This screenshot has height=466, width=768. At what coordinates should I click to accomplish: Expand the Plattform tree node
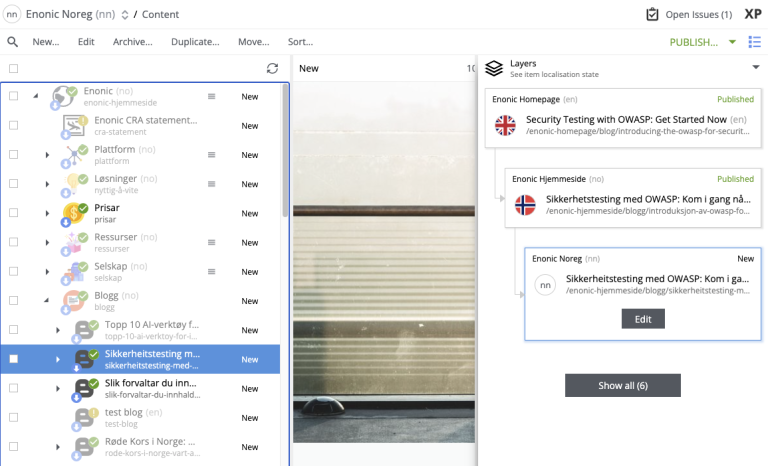click(x=47, y=155)
